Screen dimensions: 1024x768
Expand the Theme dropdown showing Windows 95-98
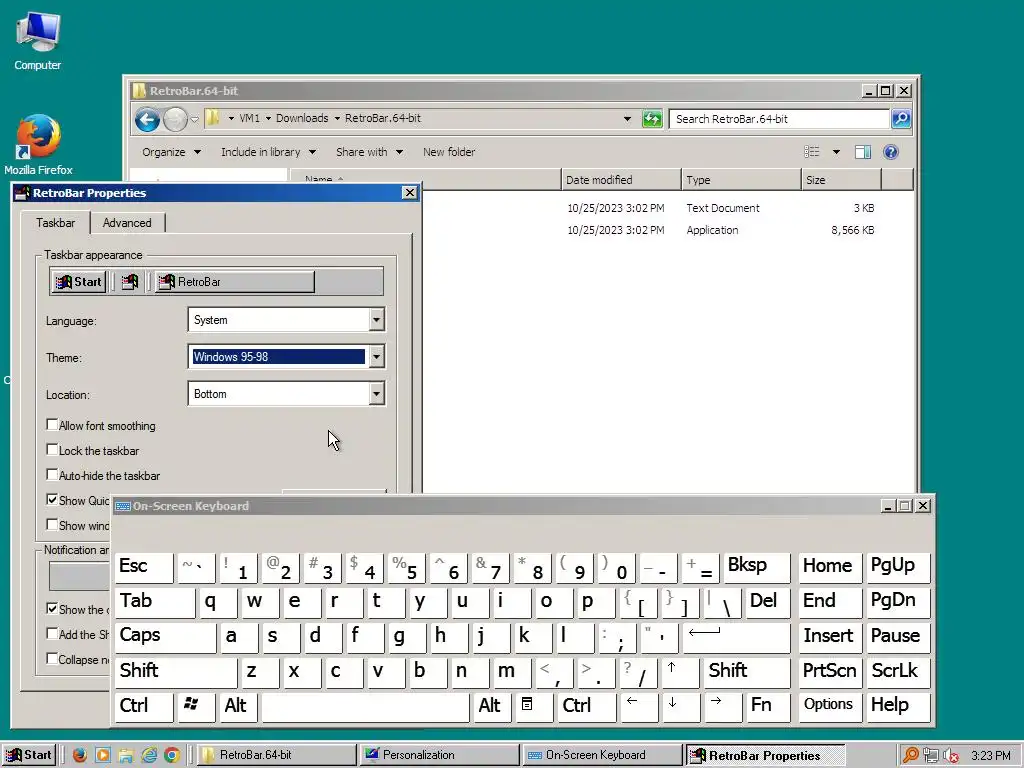click(376, 357)
